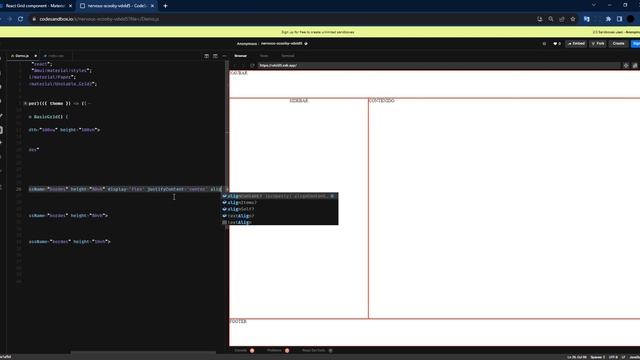Reload the browser page
This screenshot has height=360, width=640.
[x=20, y=19]
